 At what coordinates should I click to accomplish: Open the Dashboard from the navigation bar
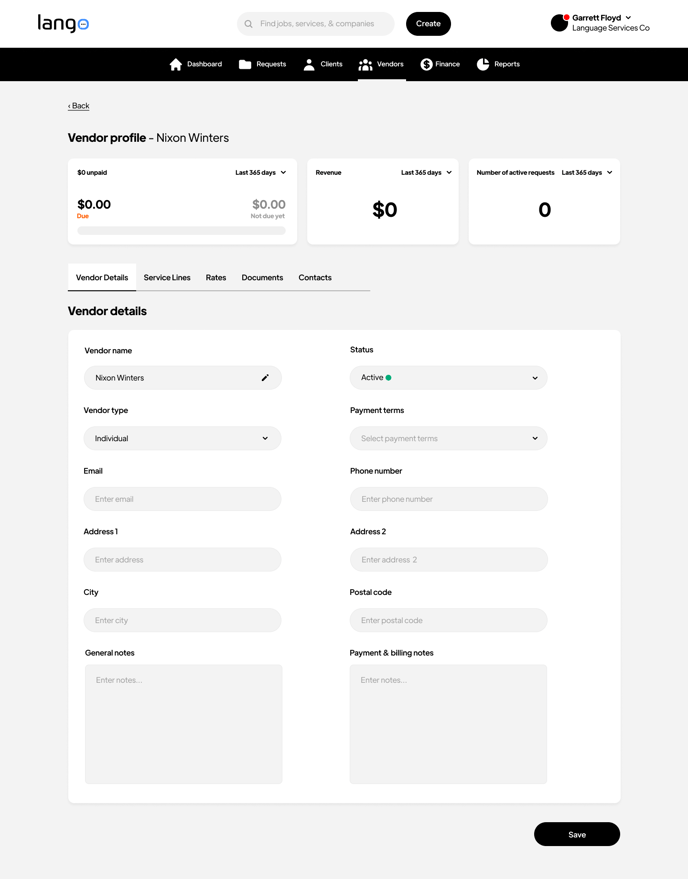[x=177, y=63]
